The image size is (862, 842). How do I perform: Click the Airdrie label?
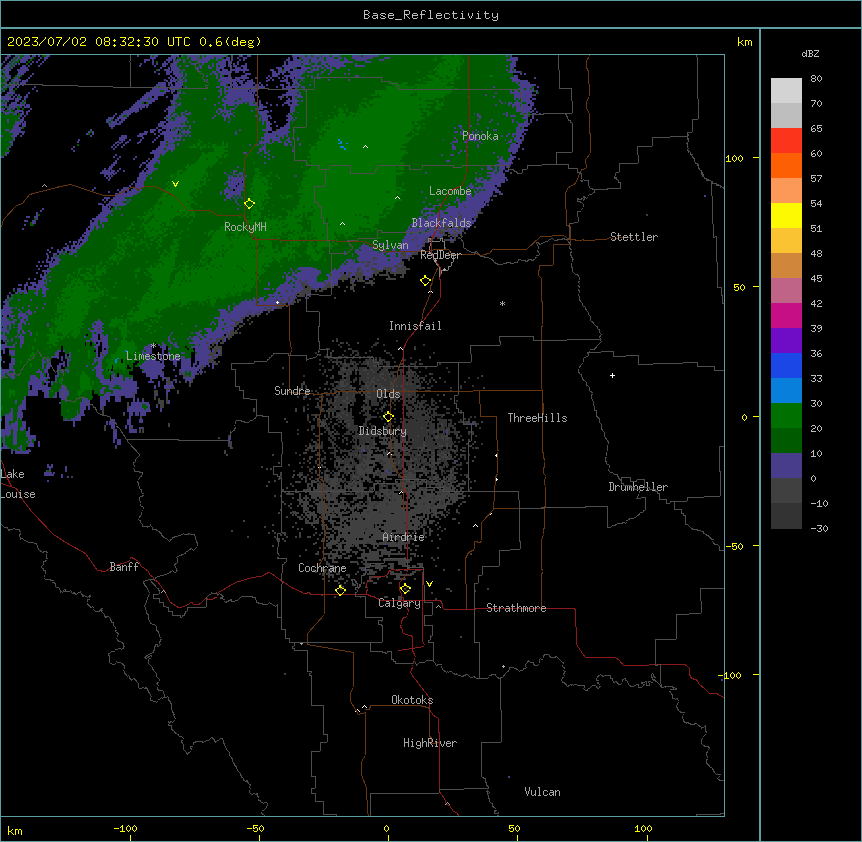(404, 537)
